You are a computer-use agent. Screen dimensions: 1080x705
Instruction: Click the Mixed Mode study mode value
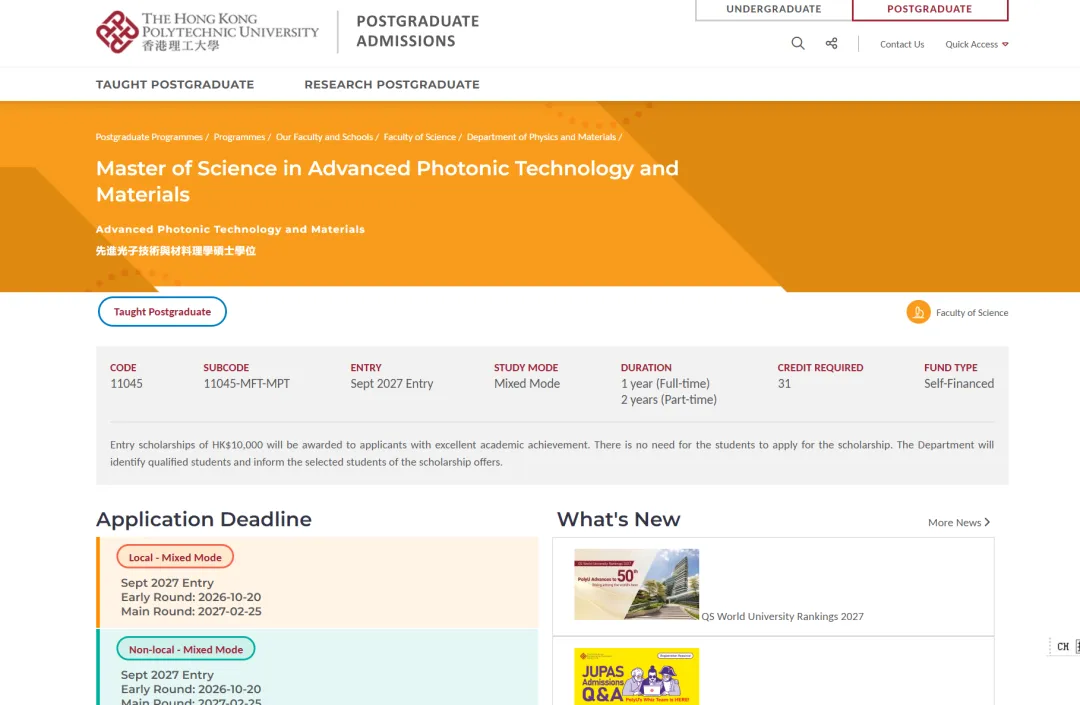pyautogui.click(x=527, y=383)
